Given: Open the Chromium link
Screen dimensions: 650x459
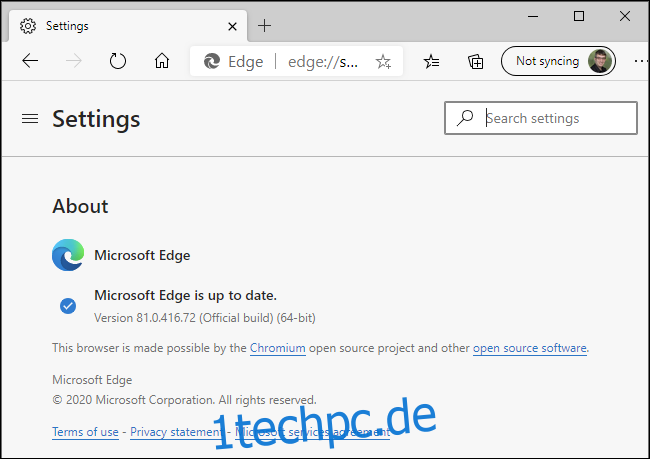Looking at the screenshot, I should [x=278, y=348].
